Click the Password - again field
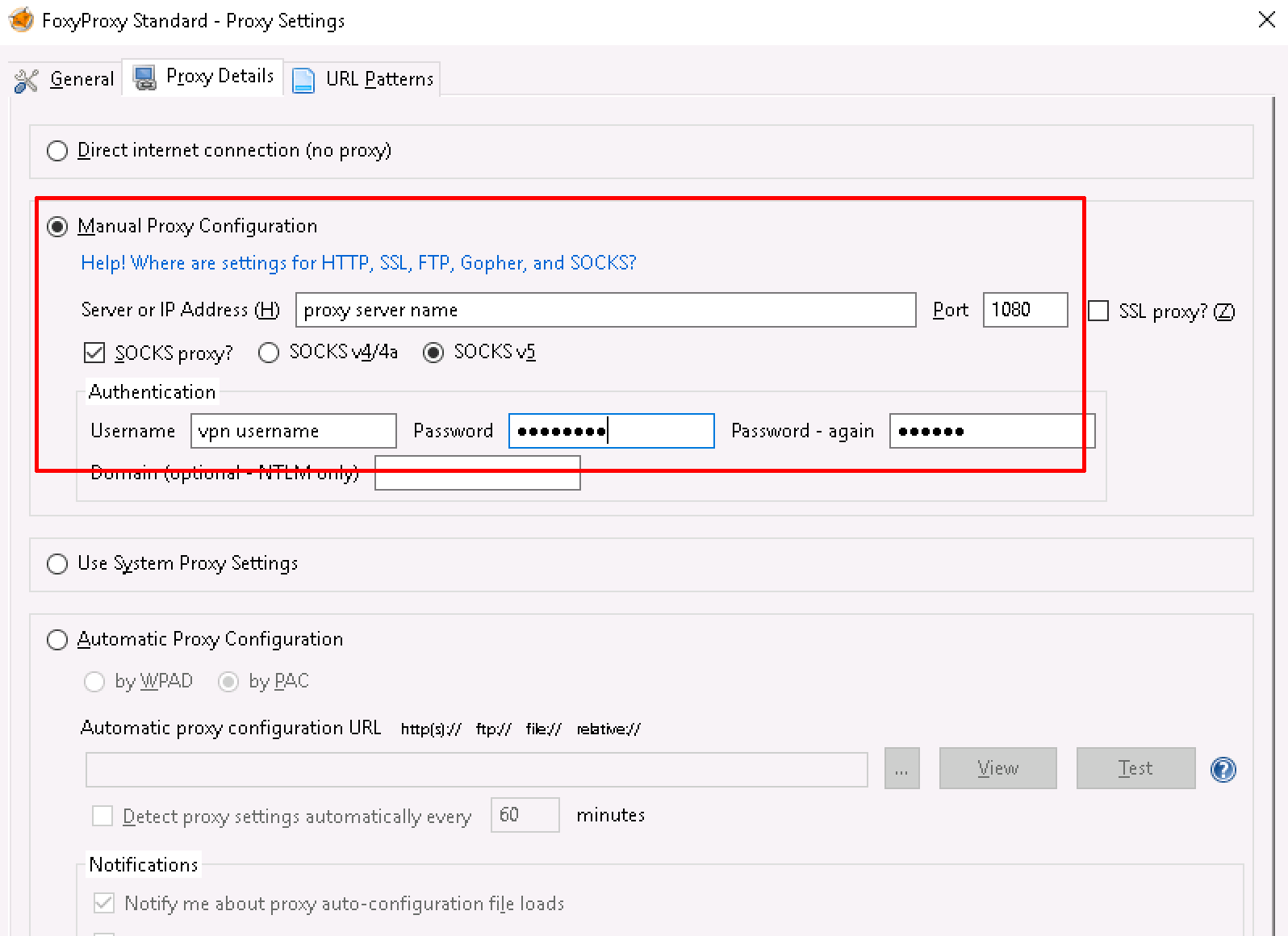 992,431
